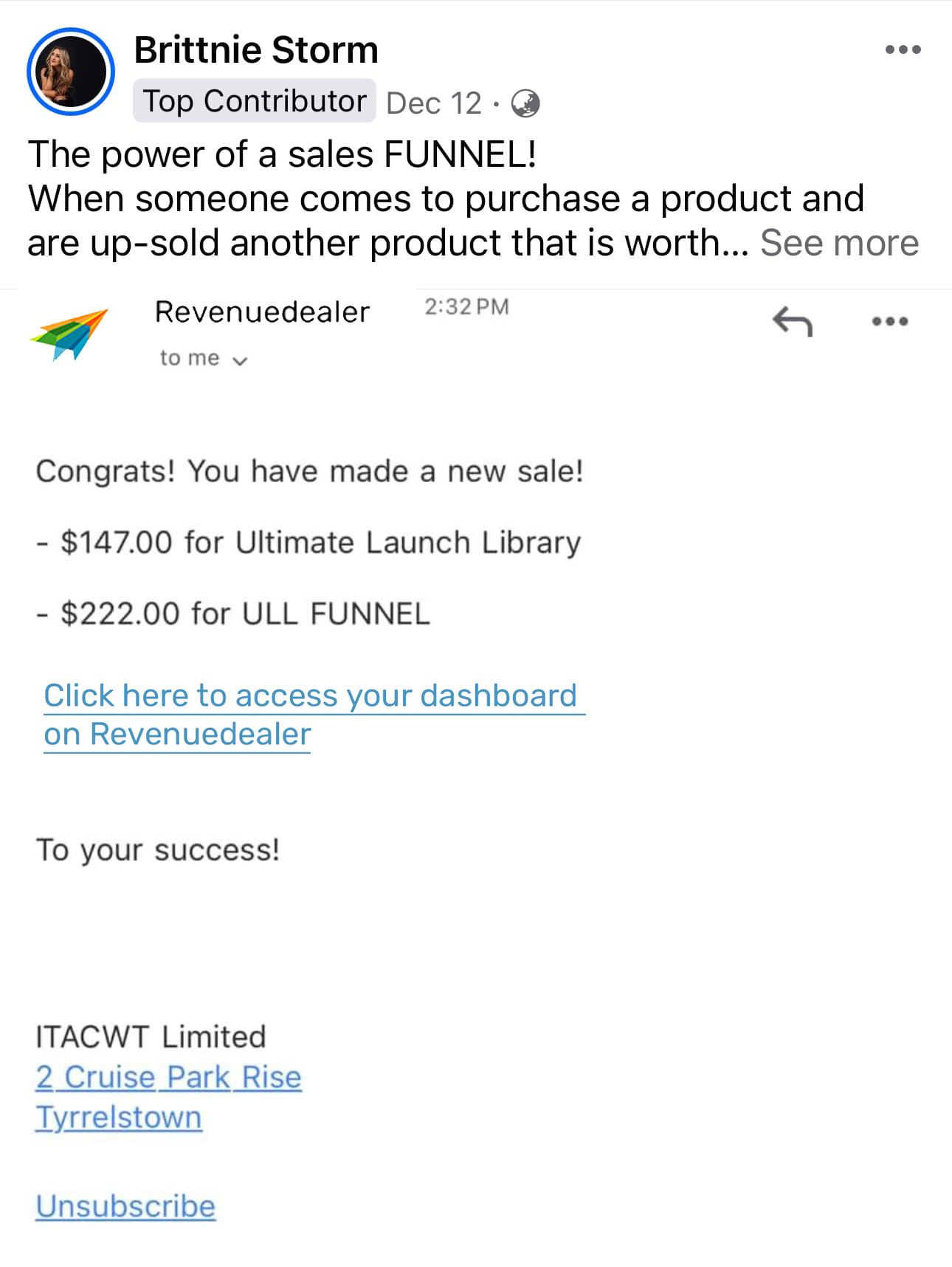This screenshot has height=1267, width=952.
Task: Open the email's three-dot more menu
Action: (889, 322)
